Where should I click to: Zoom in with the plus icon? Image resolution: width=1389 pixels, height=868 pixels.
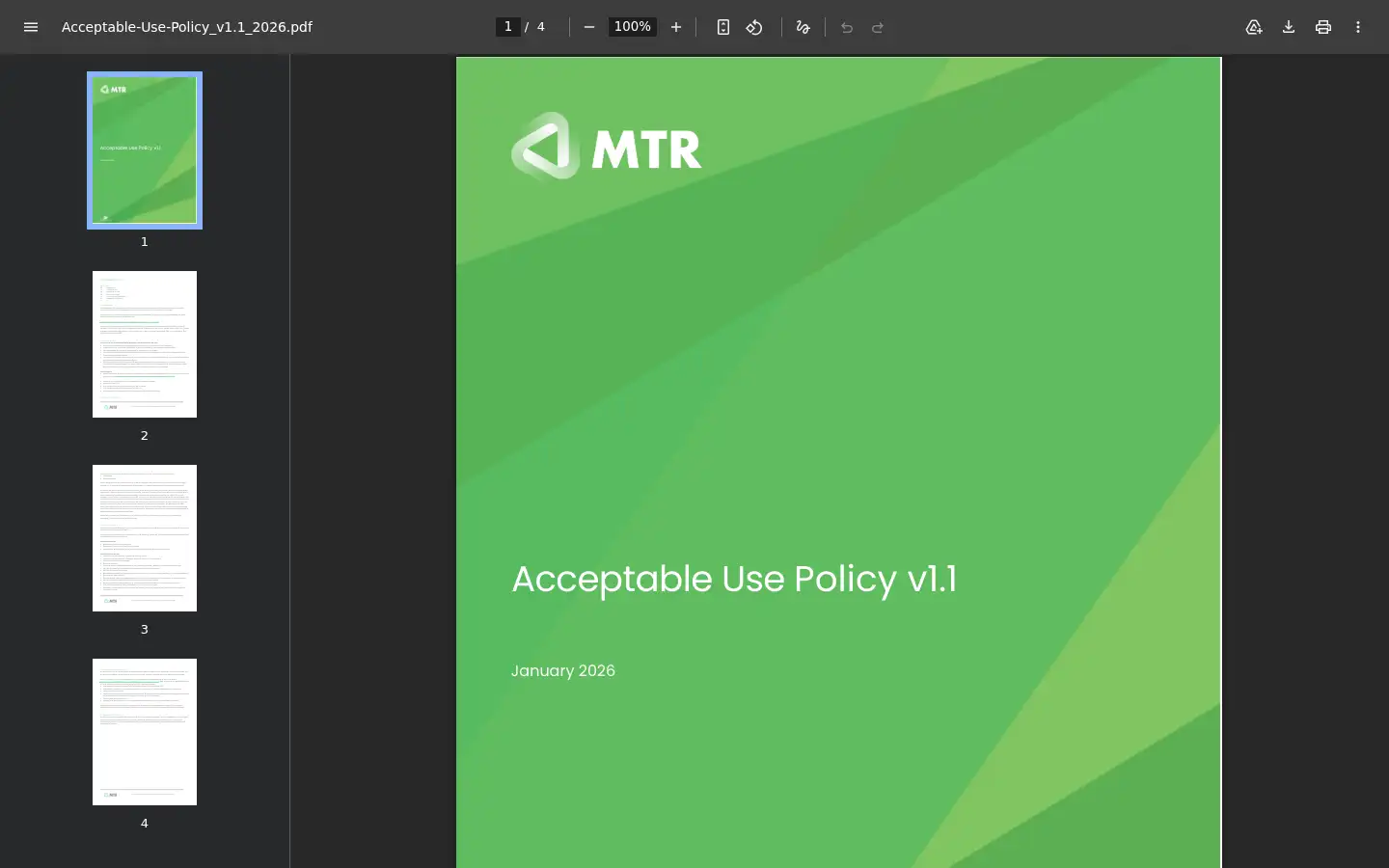pos(676,27)
